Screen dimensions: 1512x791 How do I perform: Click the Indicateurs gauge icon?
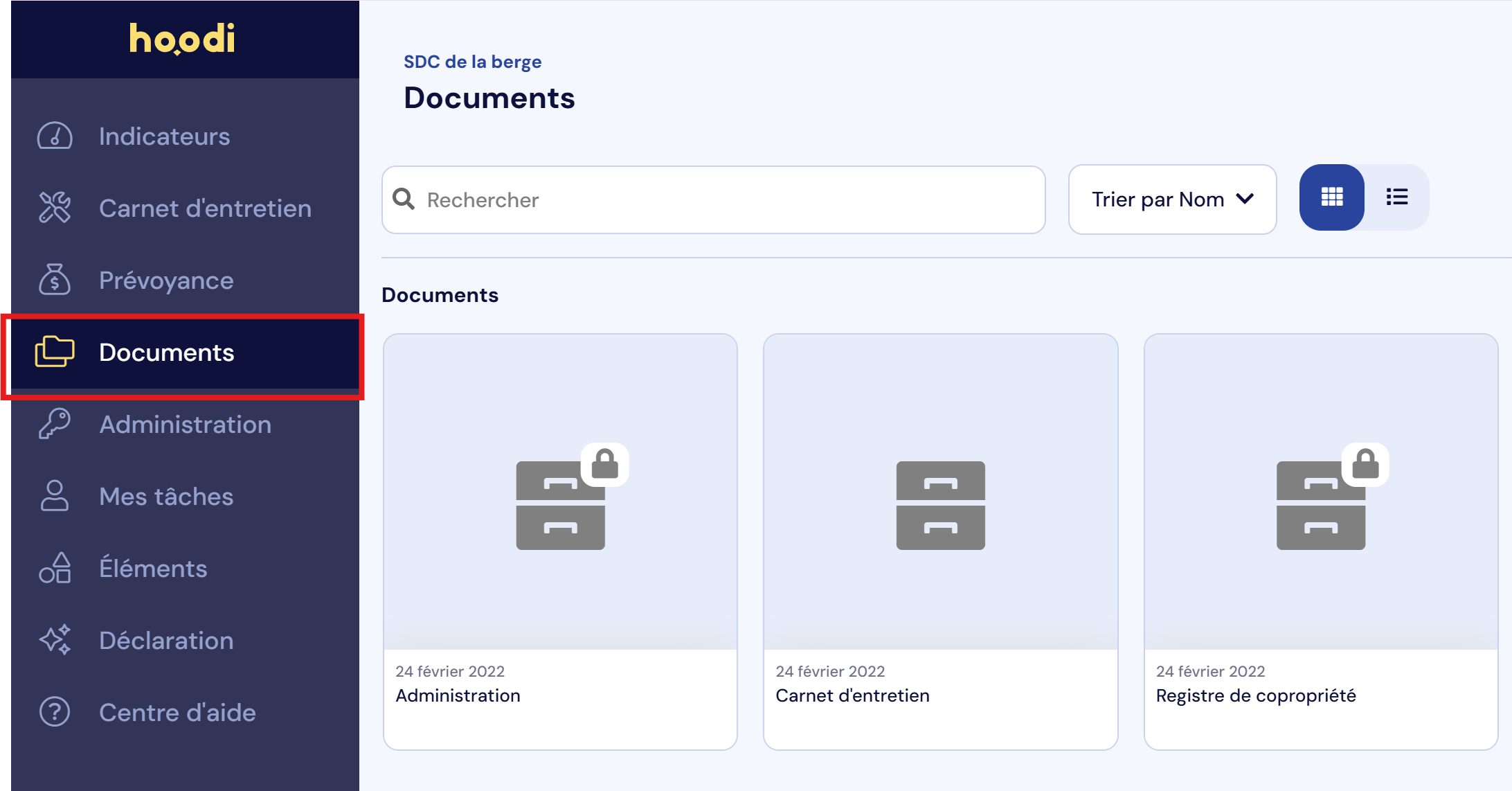[x=55, y=136]
